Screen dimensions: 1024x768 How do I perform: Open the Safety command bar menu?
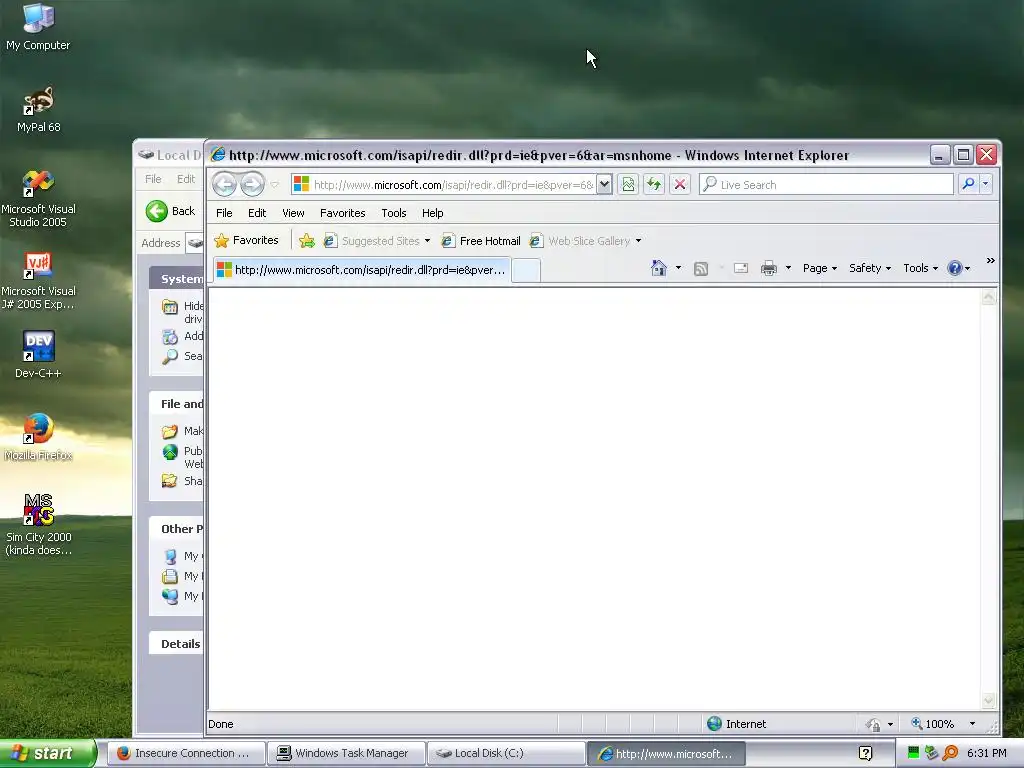pyautogui.click(x=869, y=268)
